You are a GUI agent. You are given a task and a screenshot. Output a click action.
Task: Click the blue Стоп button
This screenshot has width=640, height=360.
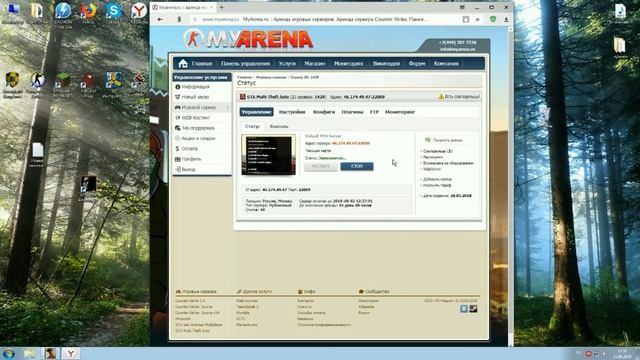pyautogui.click(x=357, y=166)
